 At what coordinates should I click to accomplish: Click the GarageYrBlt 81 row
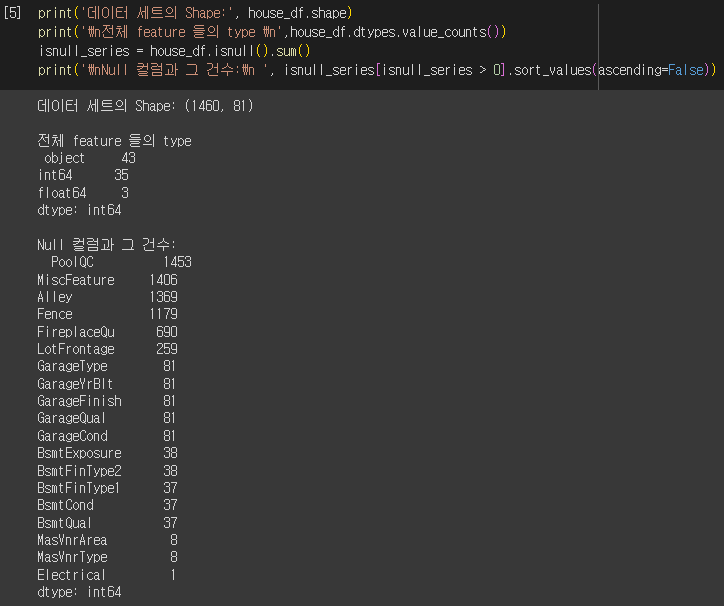[x=107, y=383]
